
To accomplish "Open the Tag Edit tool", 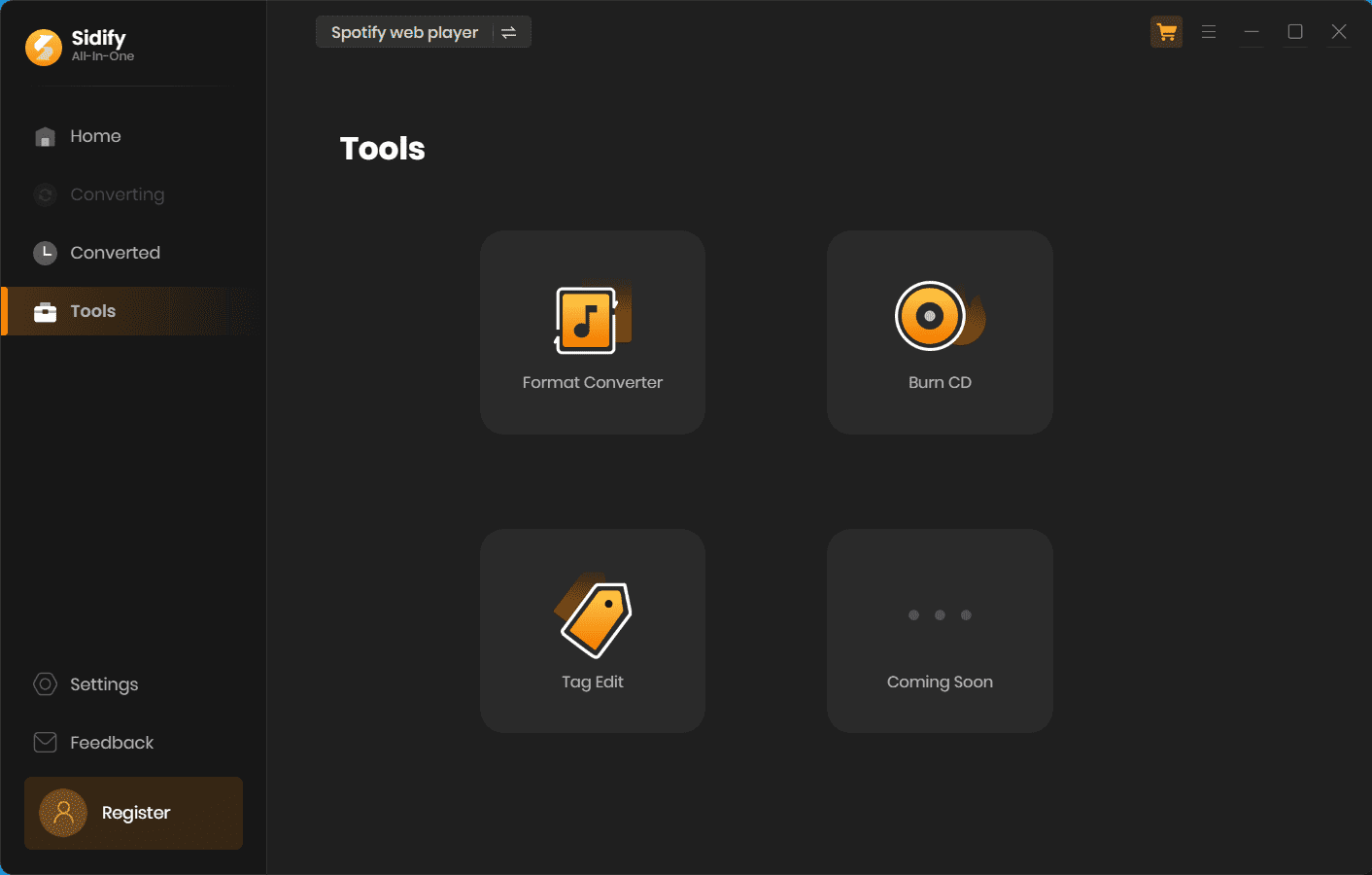I will click(593, 631).
